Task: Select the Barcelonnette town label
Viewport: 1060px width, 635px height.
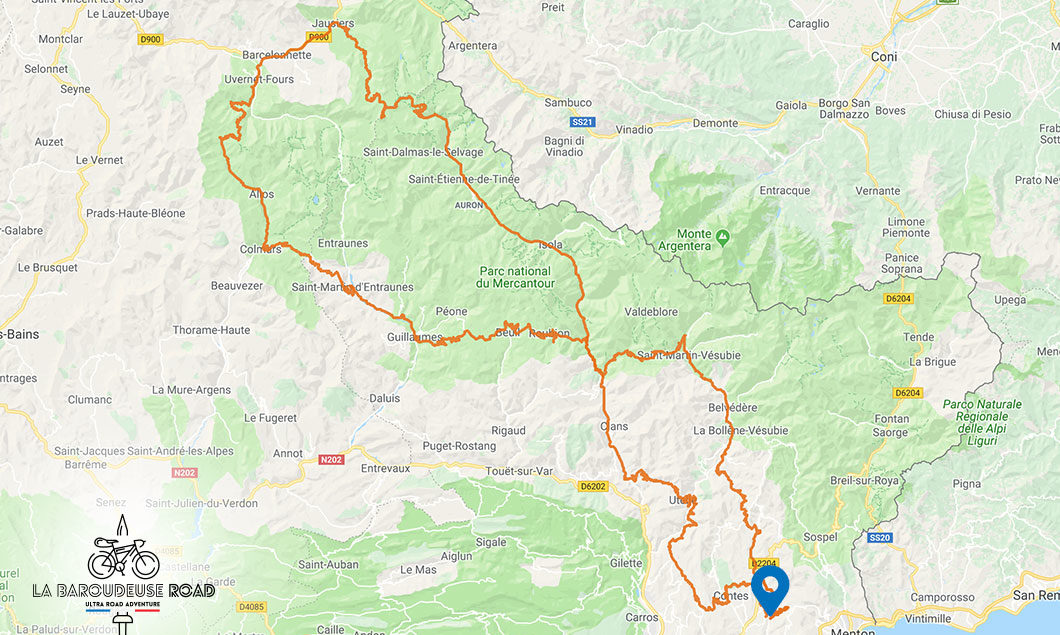Action: pyautogui.click(x=276, y=55)
